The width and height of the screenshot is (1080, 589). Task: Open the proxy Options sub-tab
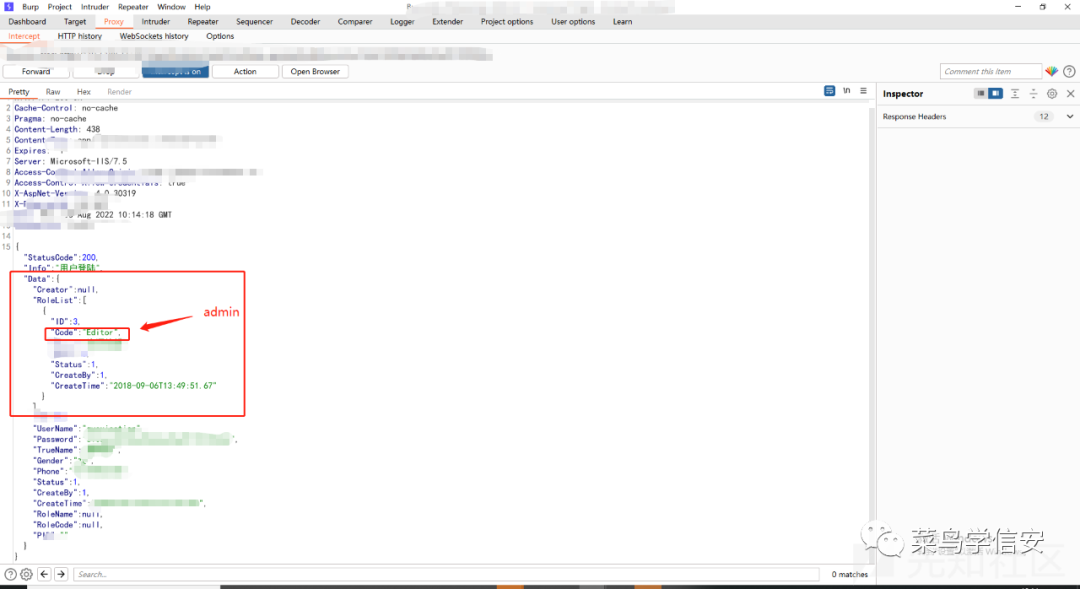pos(220,36)
